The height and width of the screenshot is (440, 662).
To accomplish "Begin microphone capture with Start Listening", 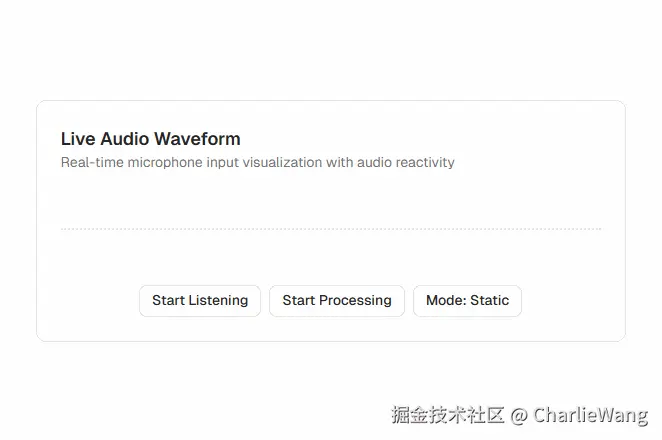I will pos(200,301).
